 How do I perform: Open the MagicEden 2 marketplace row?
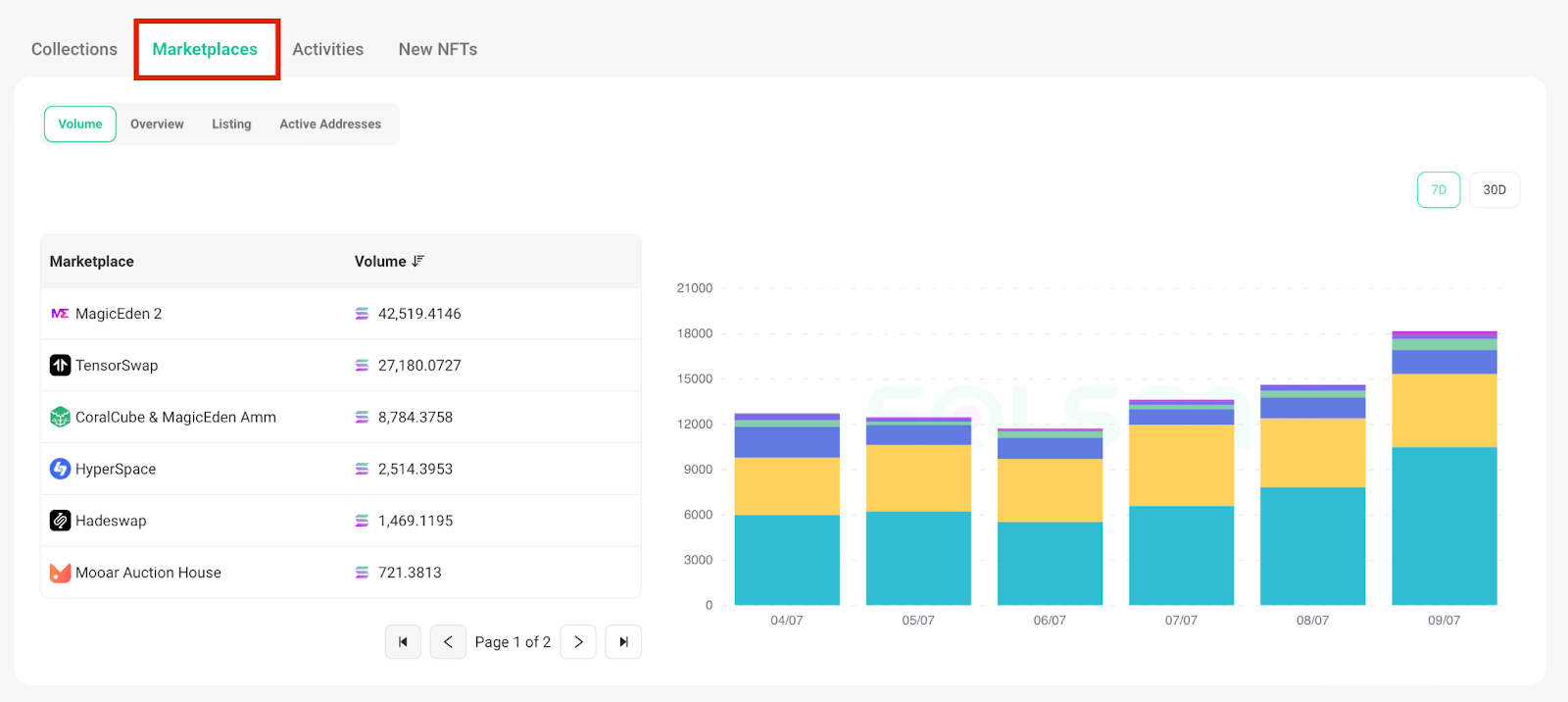pyautogui.click(x=341, y=314)
